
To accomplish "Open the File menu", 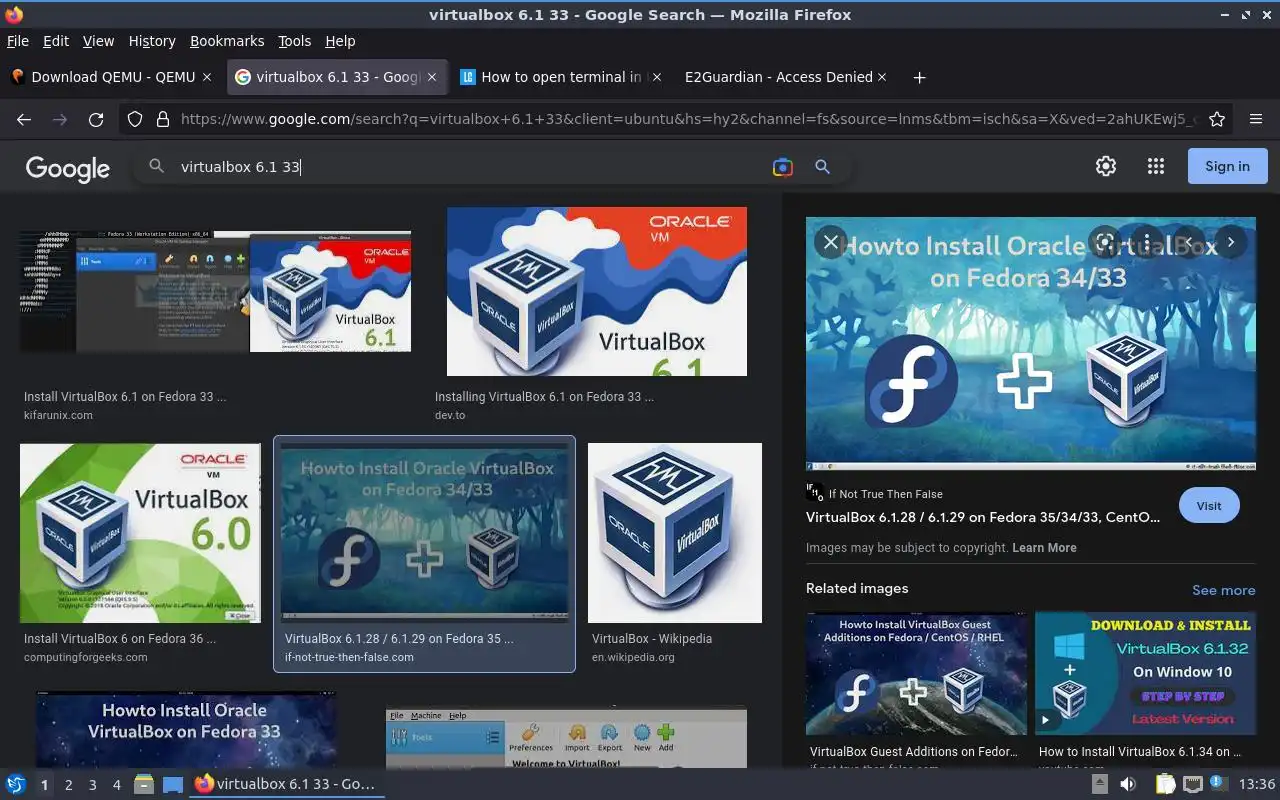I will pyautogui.click(x=17, y=41).
